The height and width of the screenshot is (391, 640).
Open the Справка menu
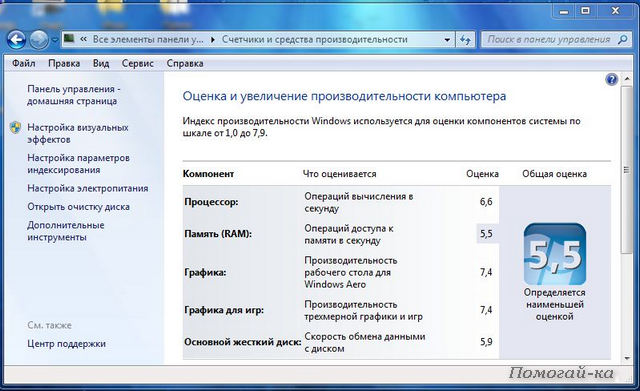185,63
